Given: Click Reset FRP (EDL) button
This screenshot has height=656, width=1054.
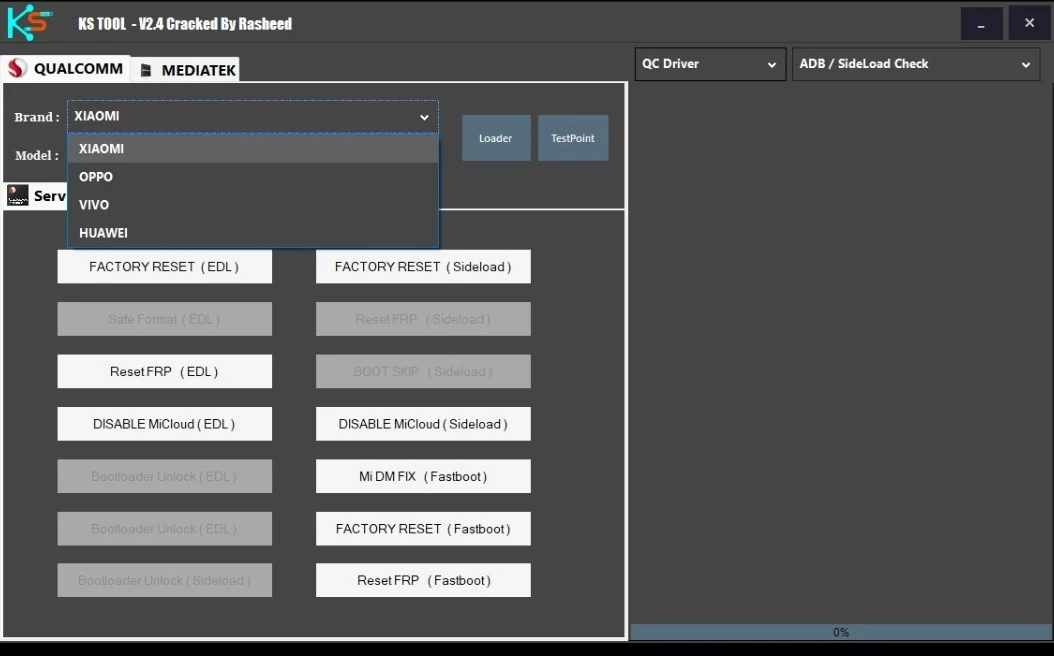Looking at the screenshot, I should coord(165,372).
